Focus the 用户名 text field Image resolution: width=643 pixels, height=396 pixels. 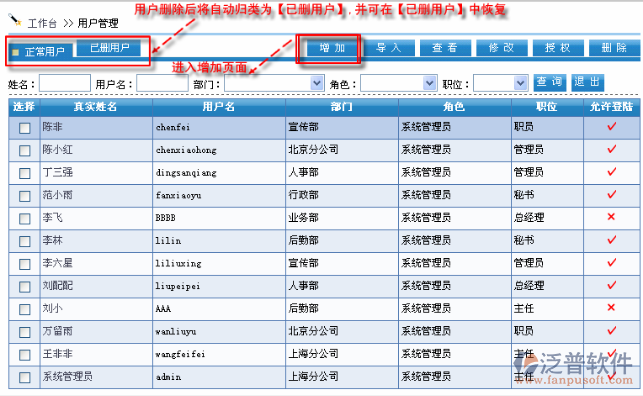pos(162,83)
